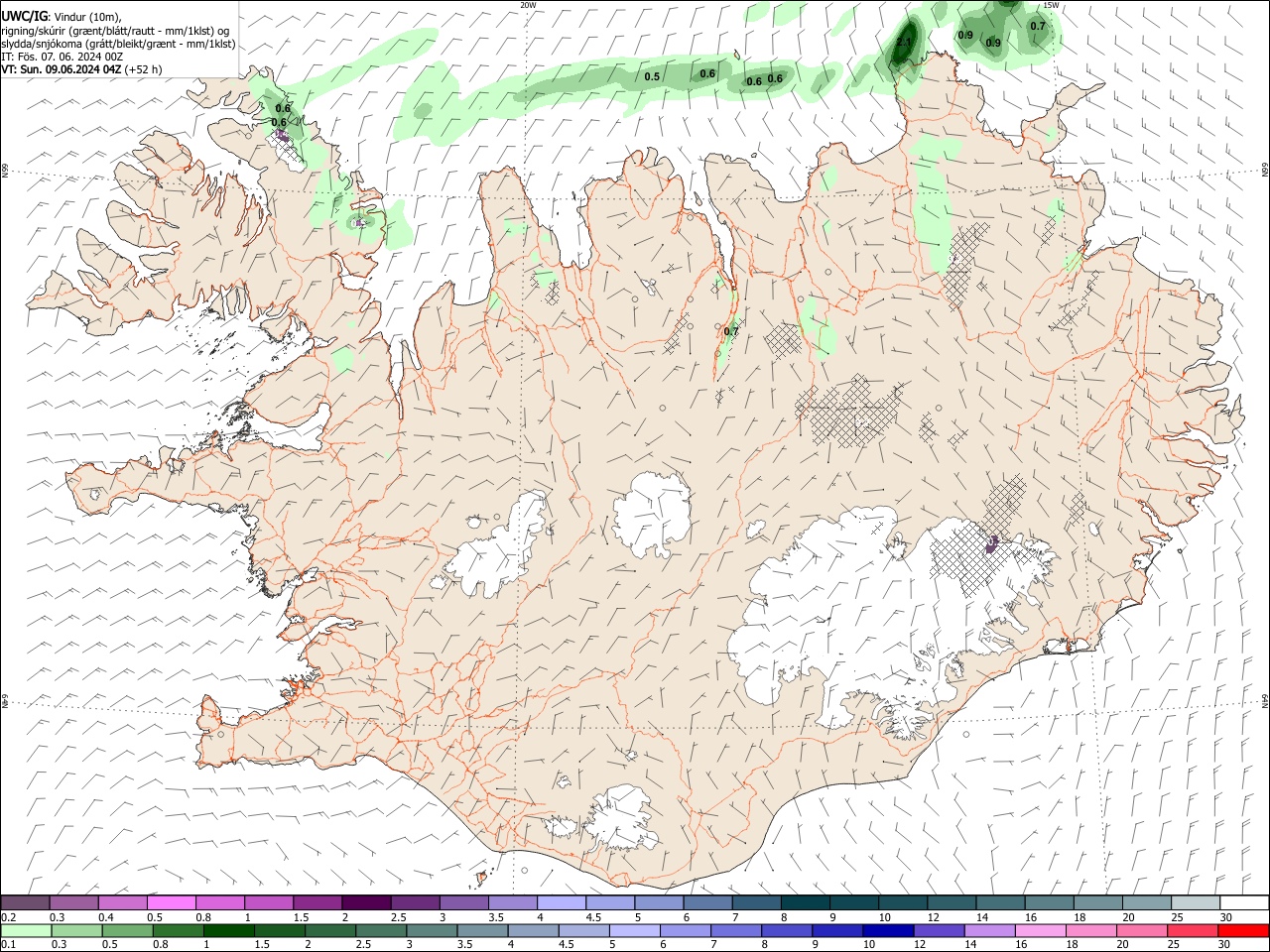Click the 15W longitude label
Image resolution: width=1270 pixels, height=952 pixels.
tap(1051, 5)
